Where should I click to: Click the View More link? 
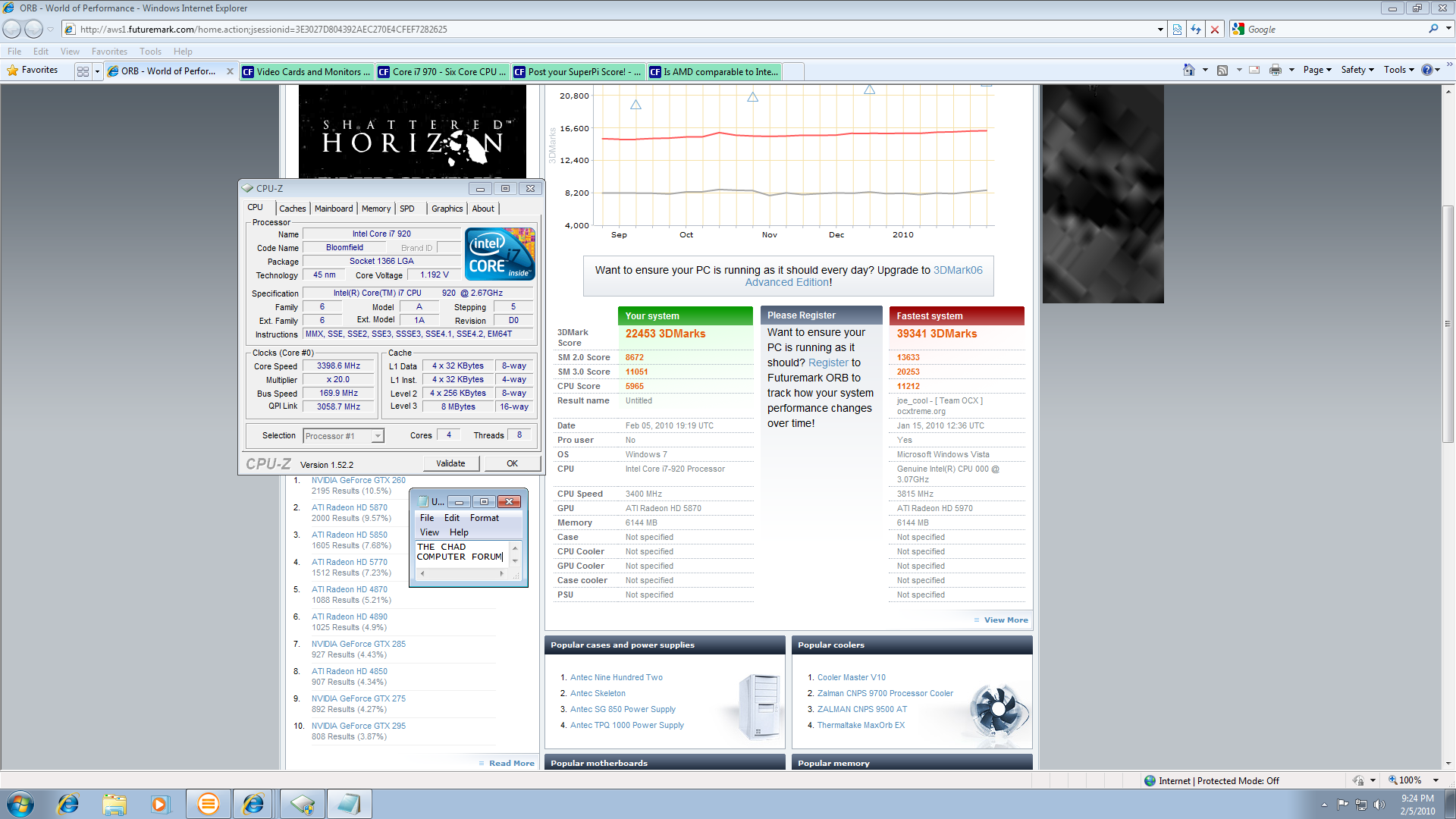click(1006, 620)
